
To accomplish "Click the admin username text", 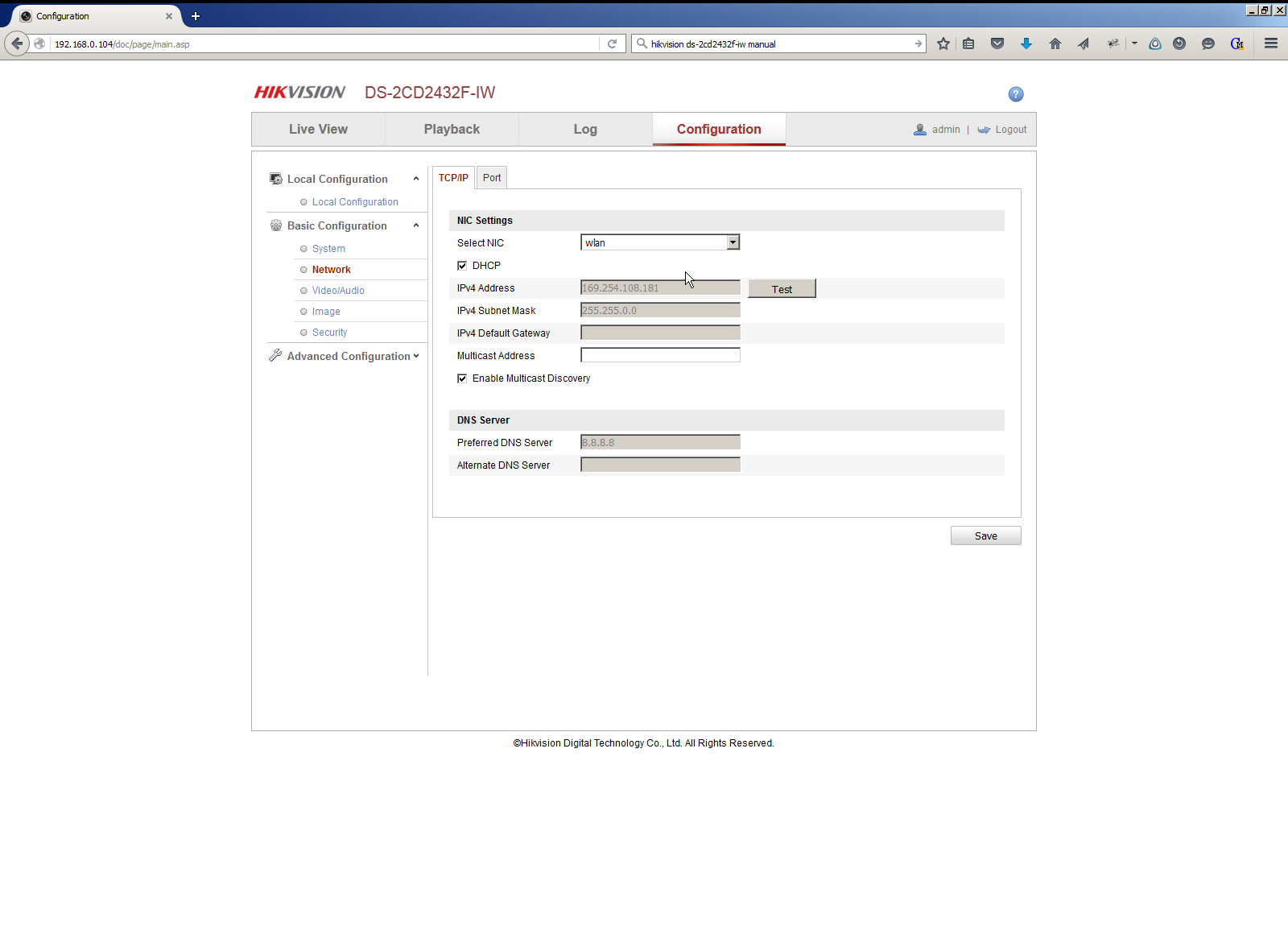I will pos(946,130).
